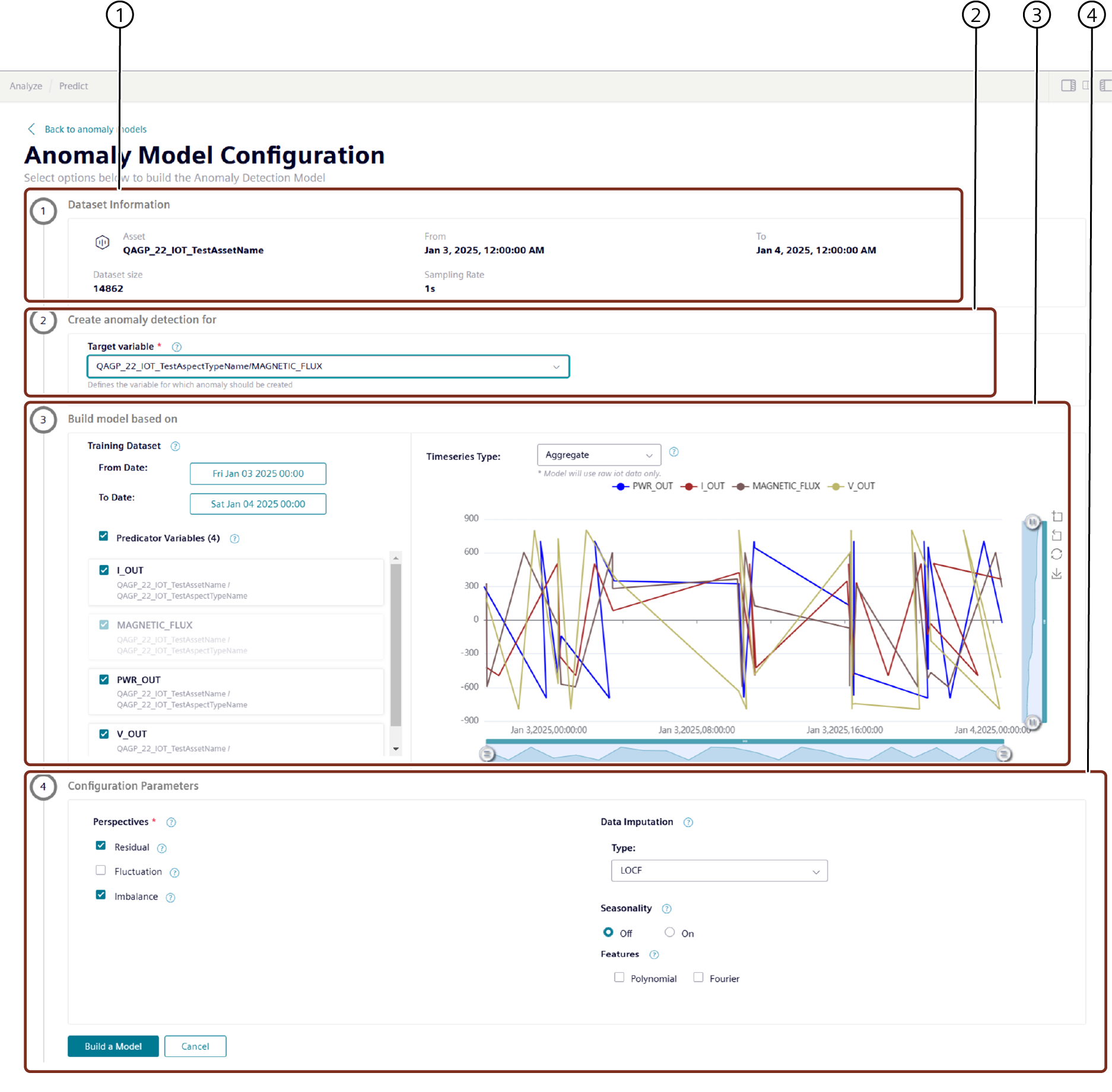Click the left handle of the chart time slider
This screenshot has width=1112, height=1092.
tap(487, 754)
